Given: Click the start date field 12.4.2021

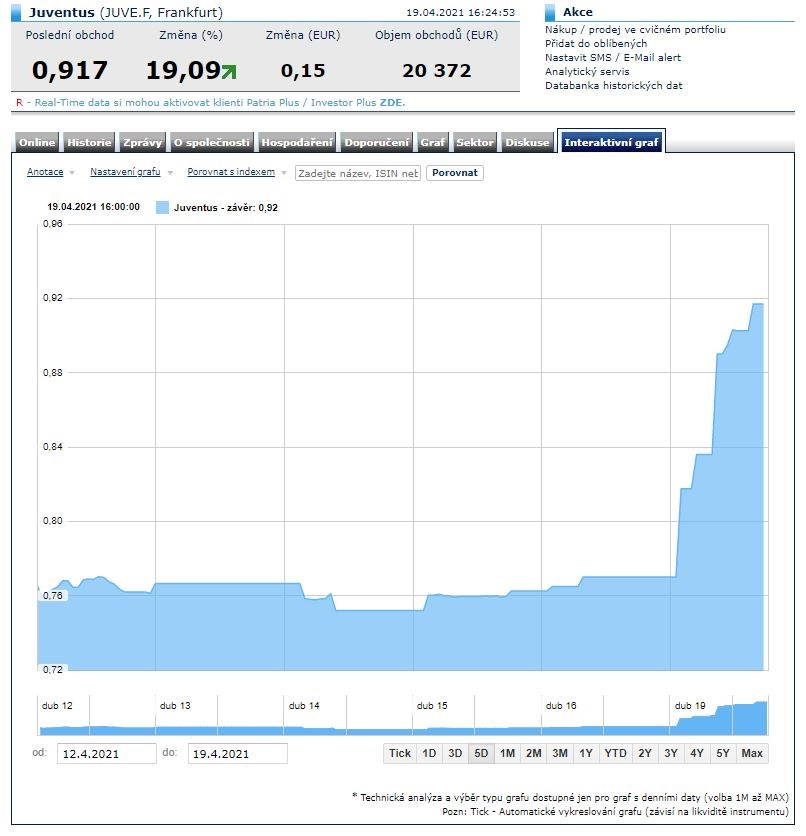Looking at the screenshot, I should tap(106, 754).
